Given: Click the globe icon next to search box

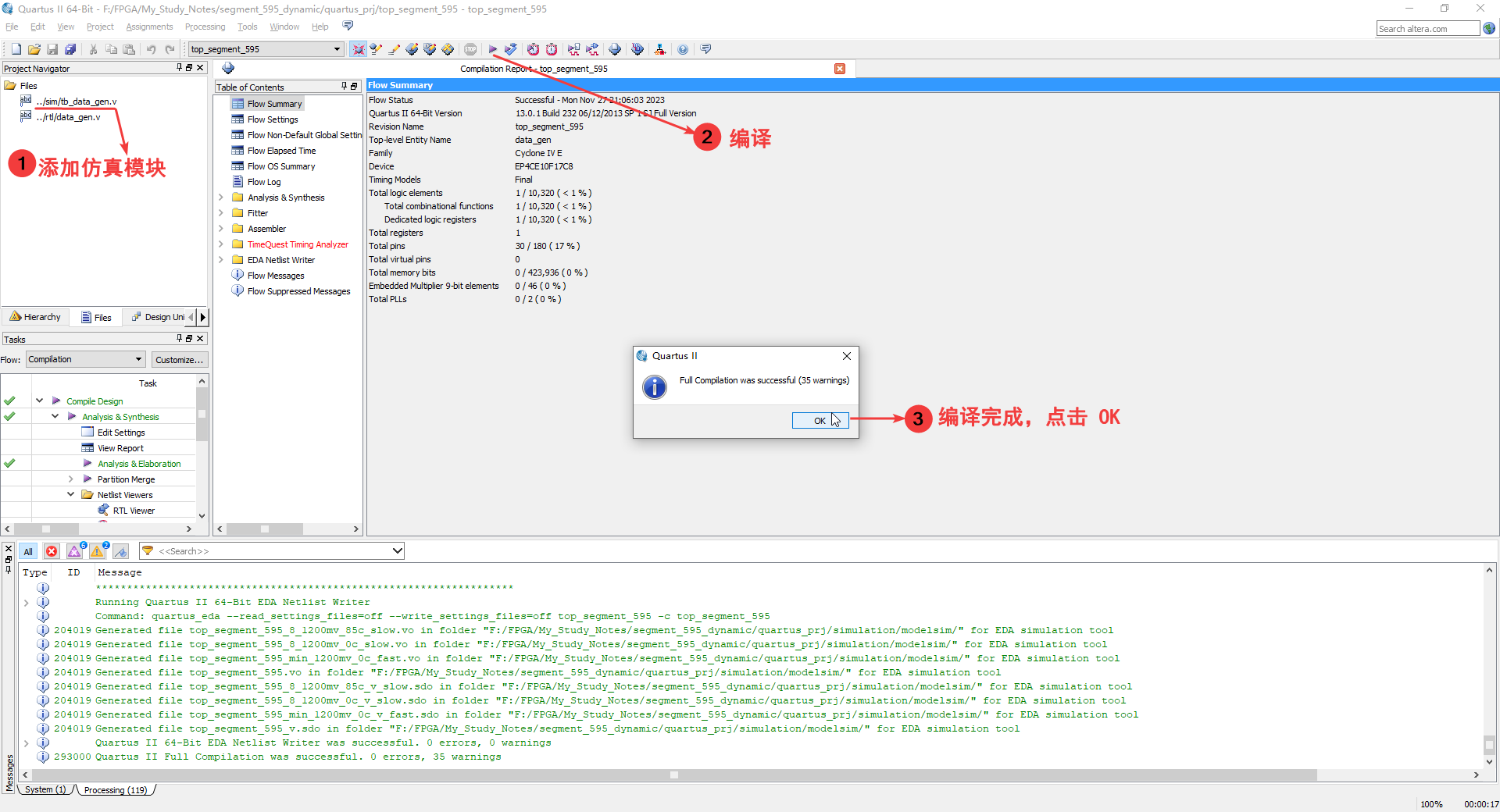Looking at the screenshot, I should 1489,28.
